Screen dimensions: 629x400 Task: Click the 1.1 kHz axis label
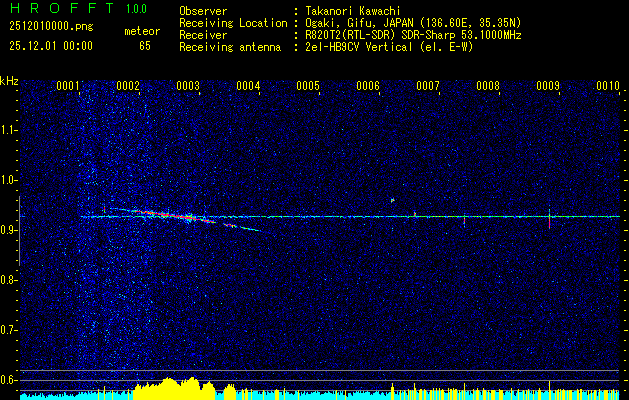click(x=8, y=130)
